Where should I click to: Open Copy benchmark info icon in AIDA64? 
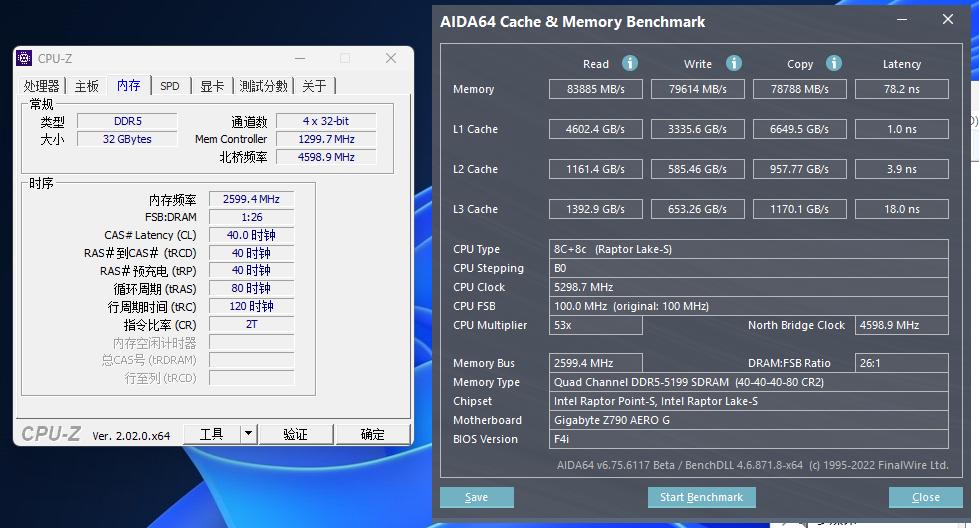coord(834,63)
